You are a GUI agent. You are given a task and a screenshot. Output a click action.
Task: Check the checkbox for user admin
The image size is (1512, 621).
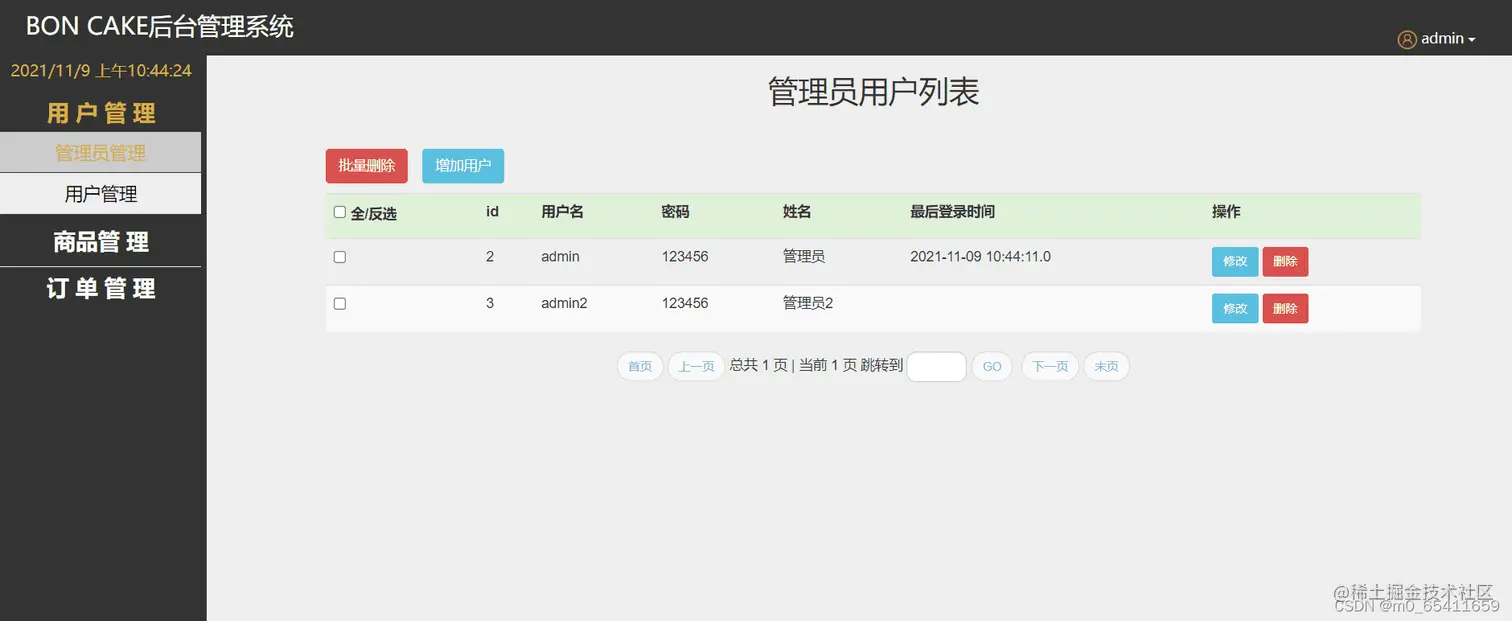point(339,256)
